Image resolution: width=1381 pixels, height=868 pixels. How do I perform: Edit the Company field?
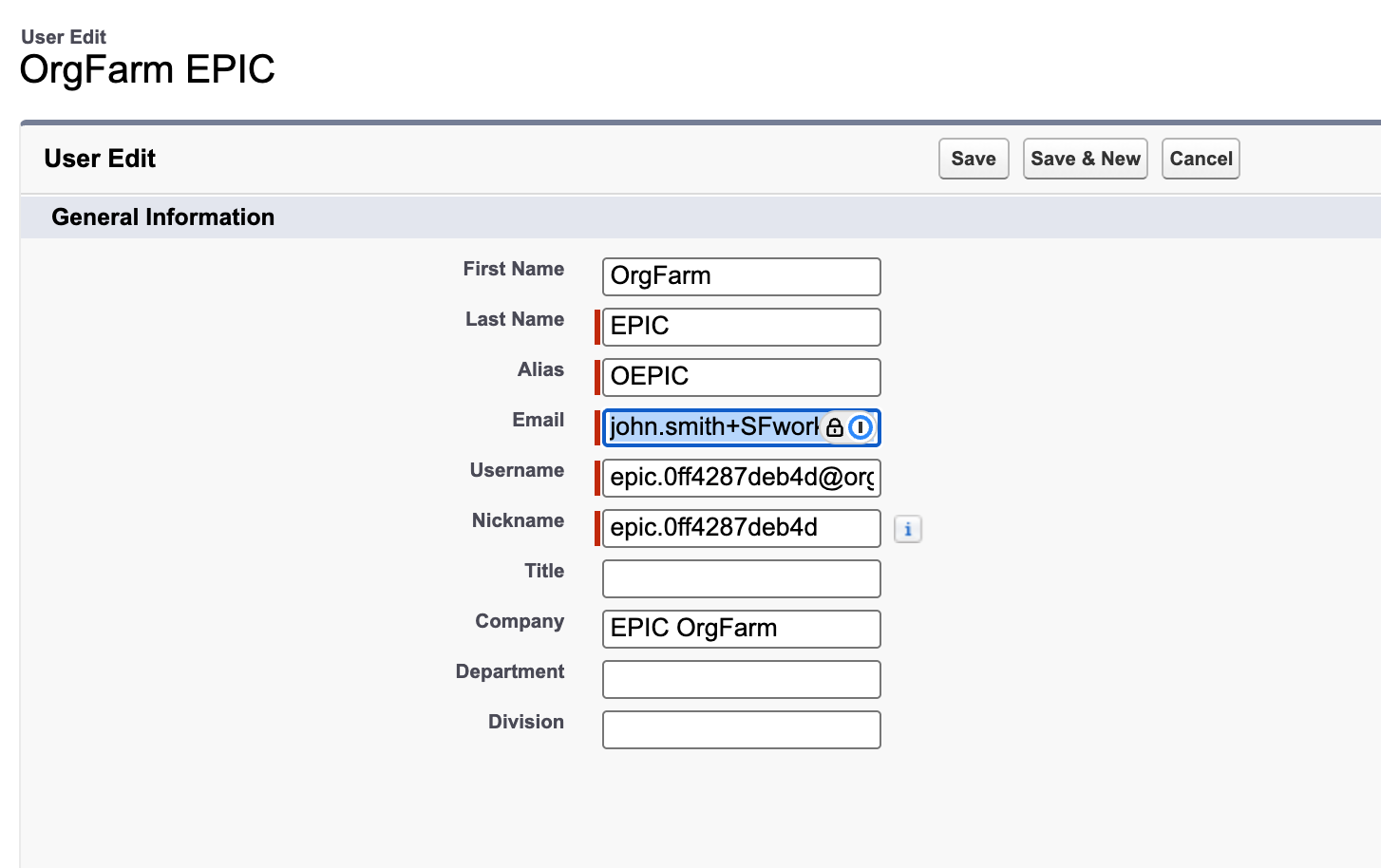(741, 629)
